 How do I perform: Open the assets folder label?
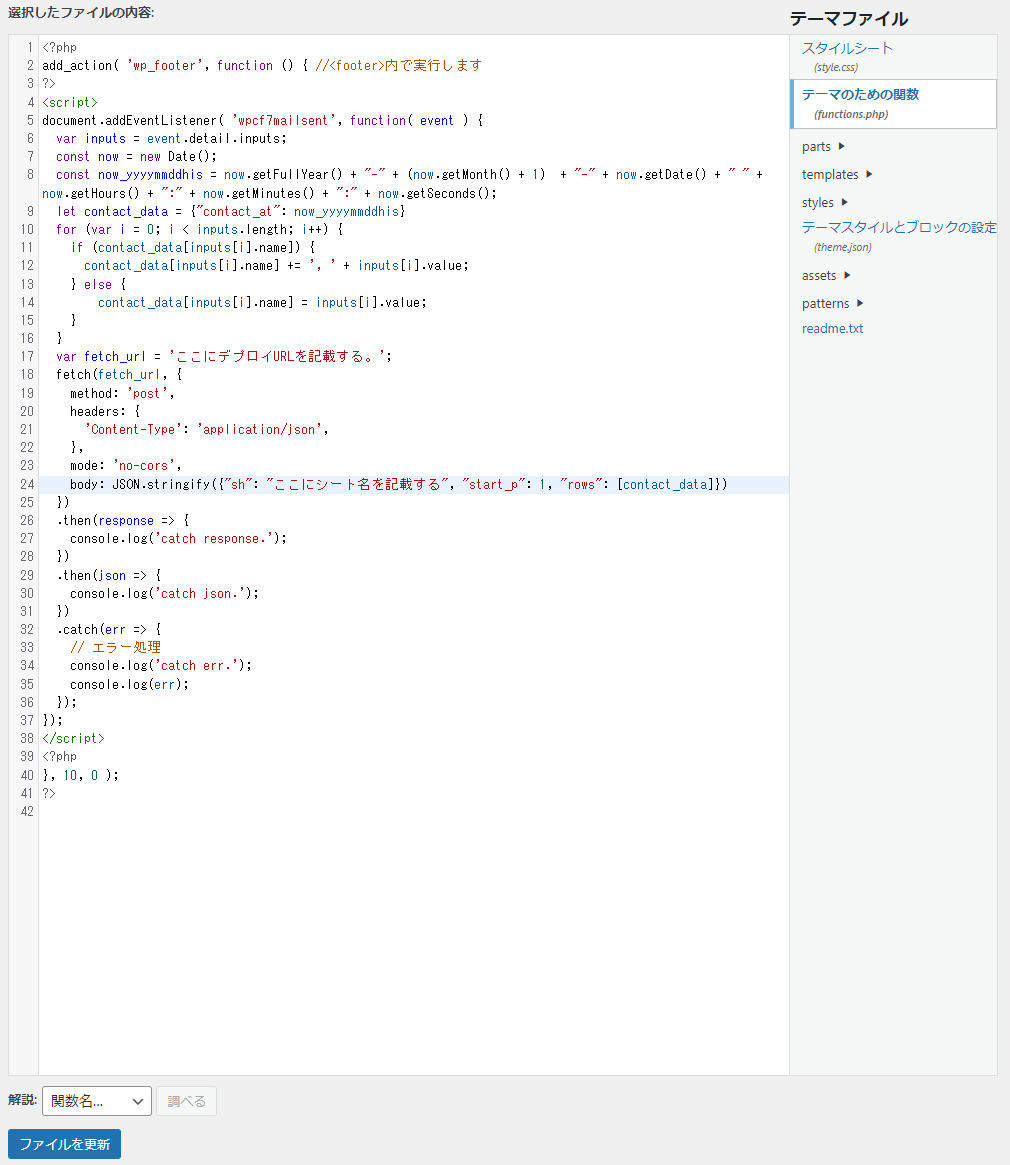pos(819,276)
